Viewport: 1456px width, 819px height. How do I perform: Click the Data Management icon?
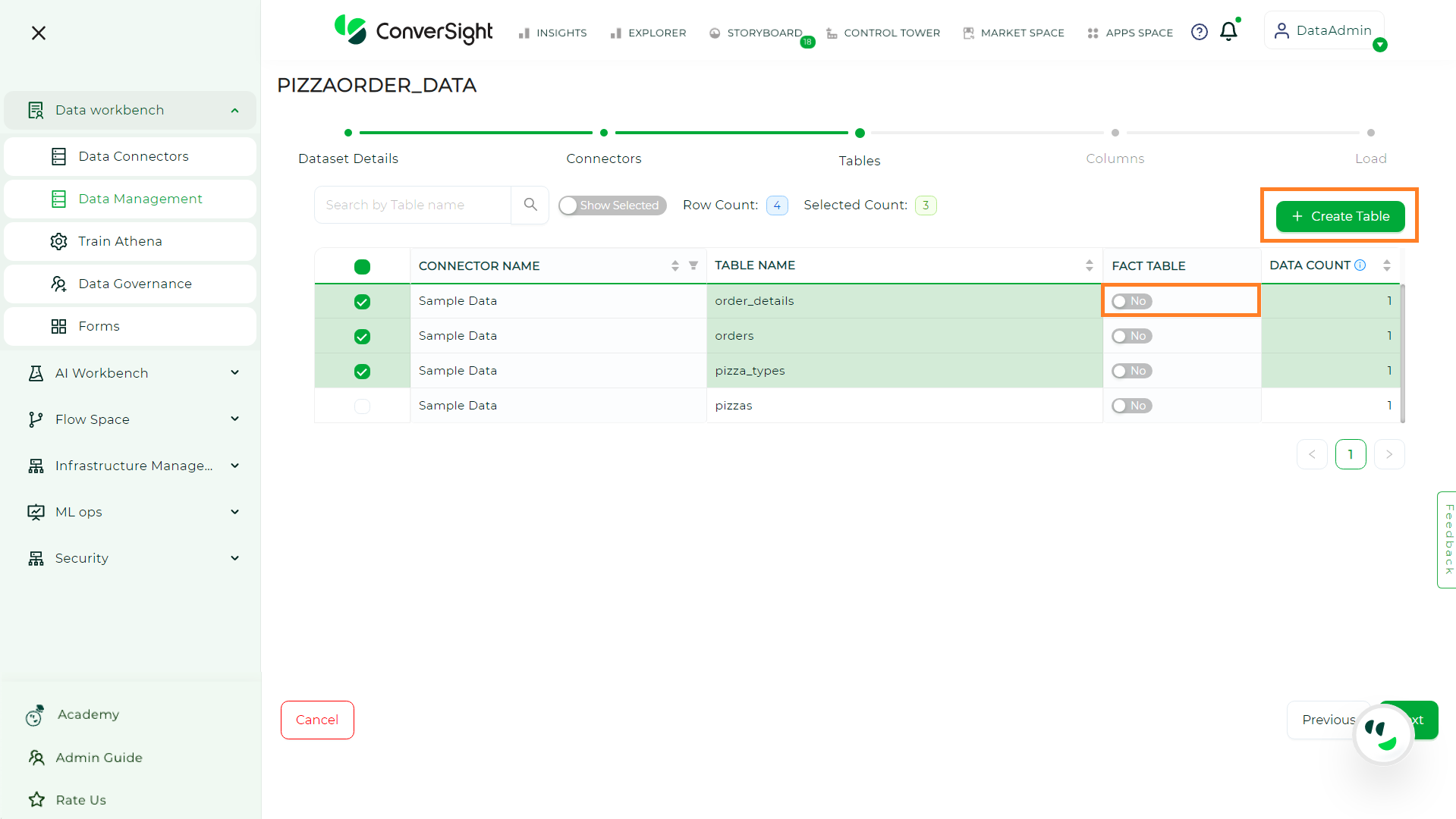click(58, 199)
